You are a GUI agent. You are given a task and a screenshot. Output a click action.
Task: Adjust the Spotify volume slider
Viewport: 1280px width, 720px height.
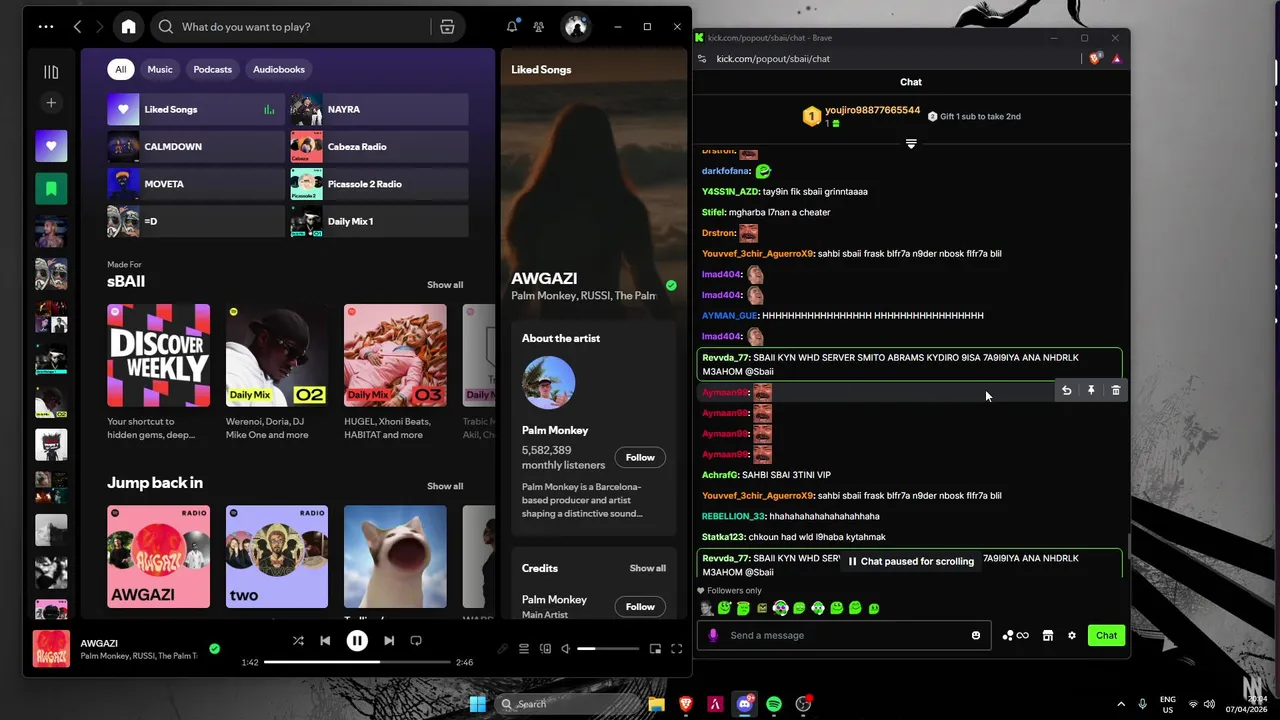(606, 649)
